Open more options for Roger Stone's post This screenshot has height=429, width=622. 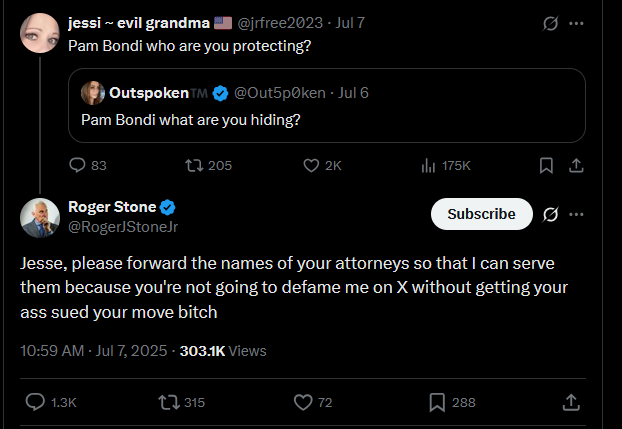[x=576, y=214]
